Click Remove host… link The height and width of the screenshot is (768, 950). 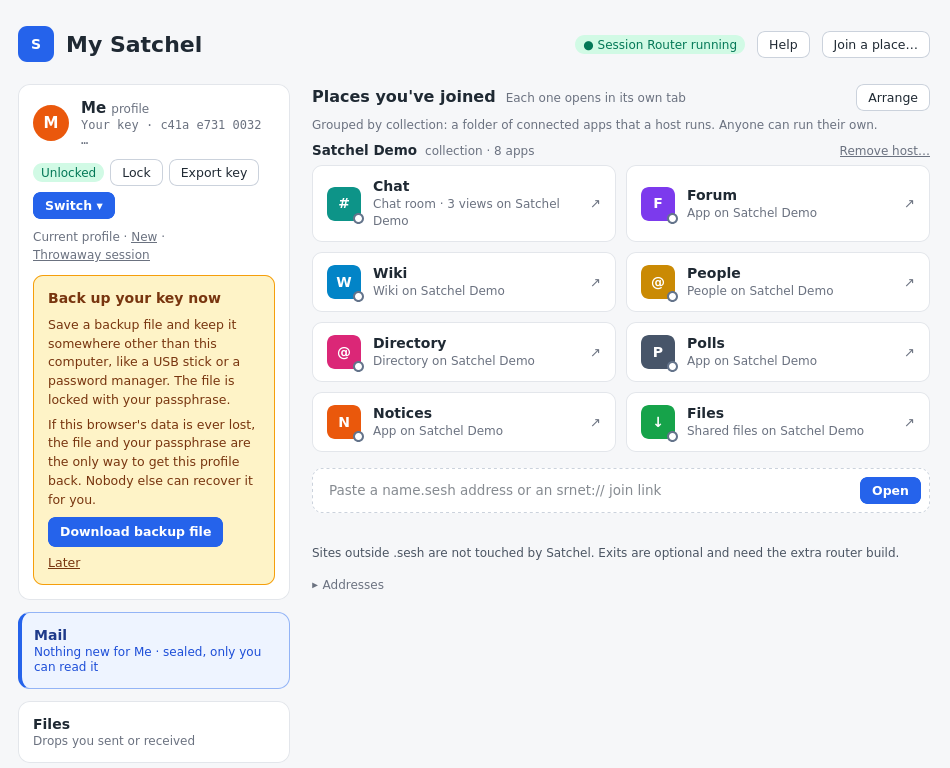[885, 151]
